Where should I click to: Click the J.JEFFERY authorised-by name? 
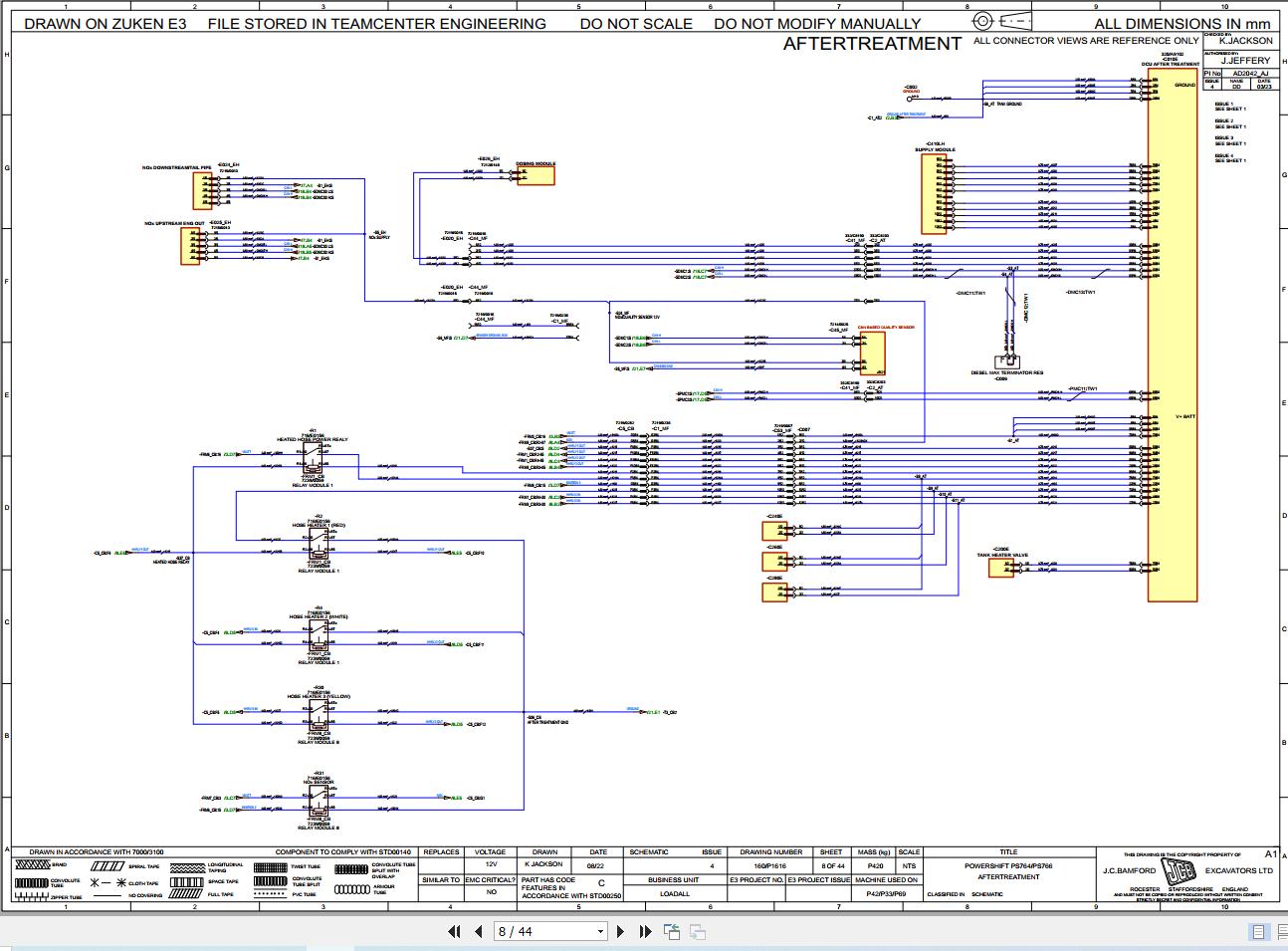[1245, 61]
